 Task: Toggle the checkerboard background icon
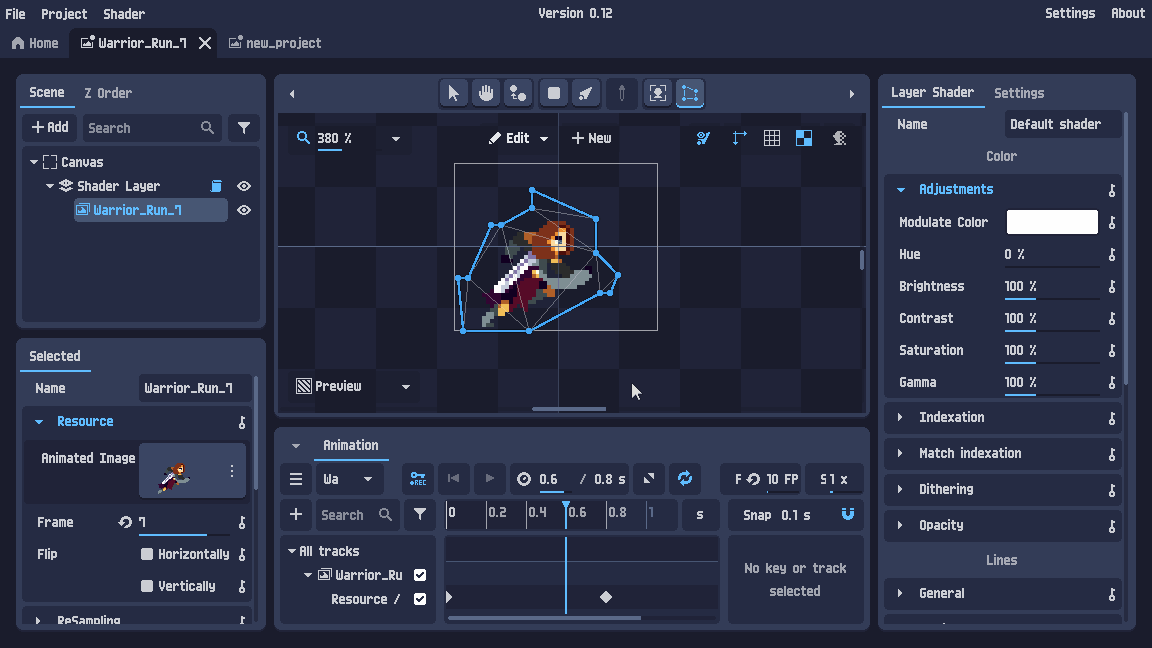(804, 138)
